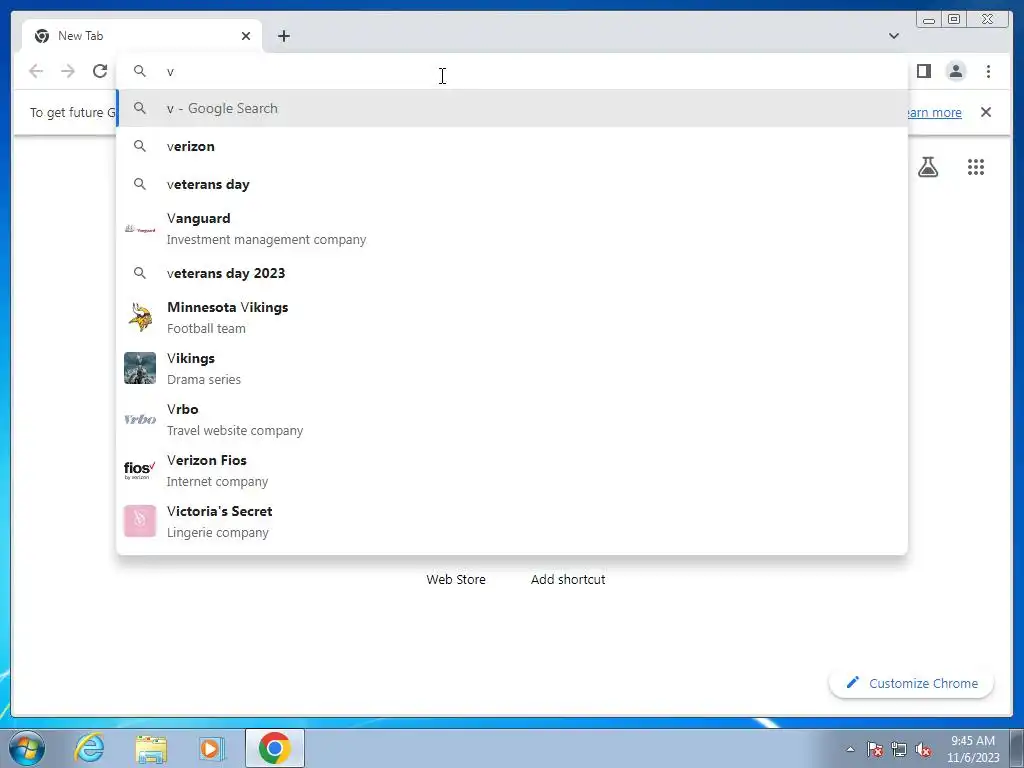Open the profile avatar button
1024x768 pixels.
[x=956, y=71]
